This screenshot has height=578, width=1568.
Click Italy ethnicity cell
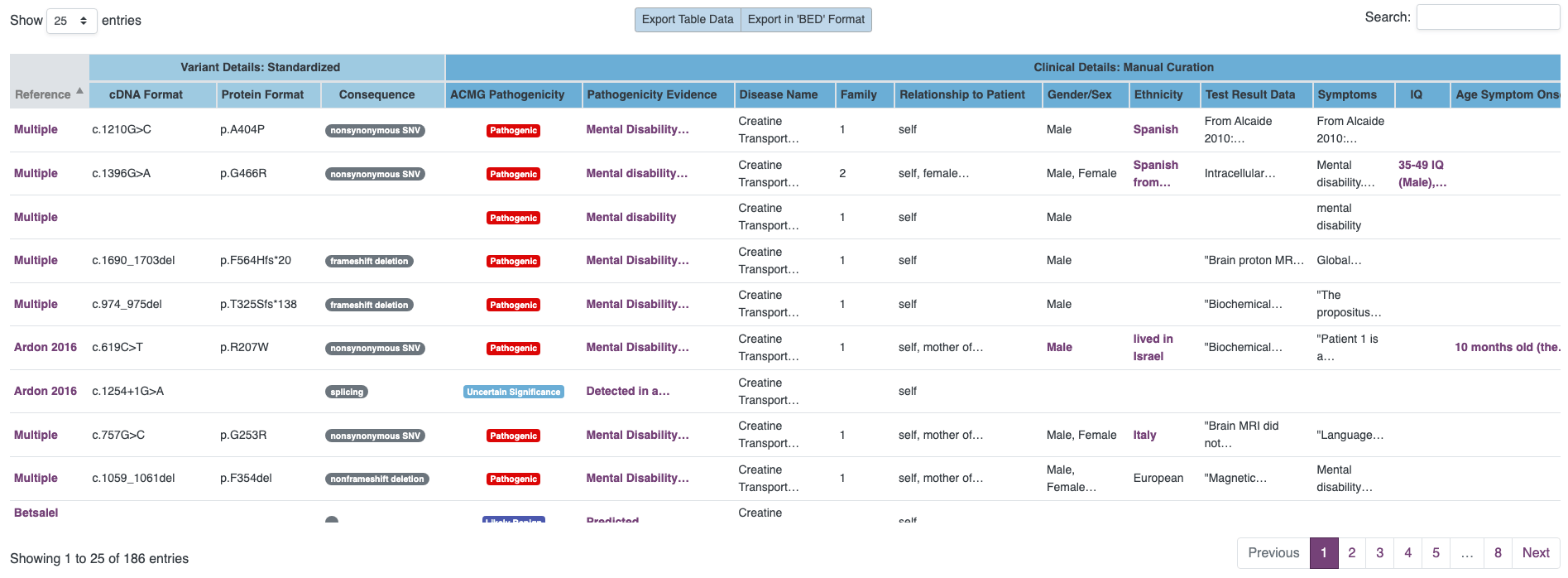click(1144, 435)
